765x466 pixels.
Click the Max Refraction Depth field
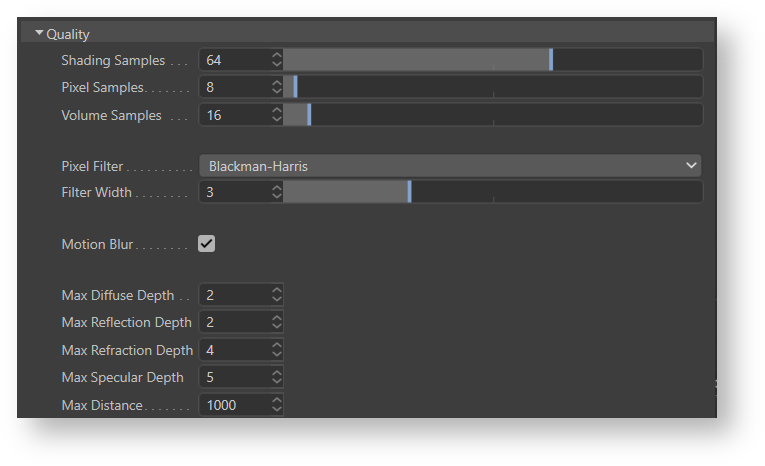(235, 350)
